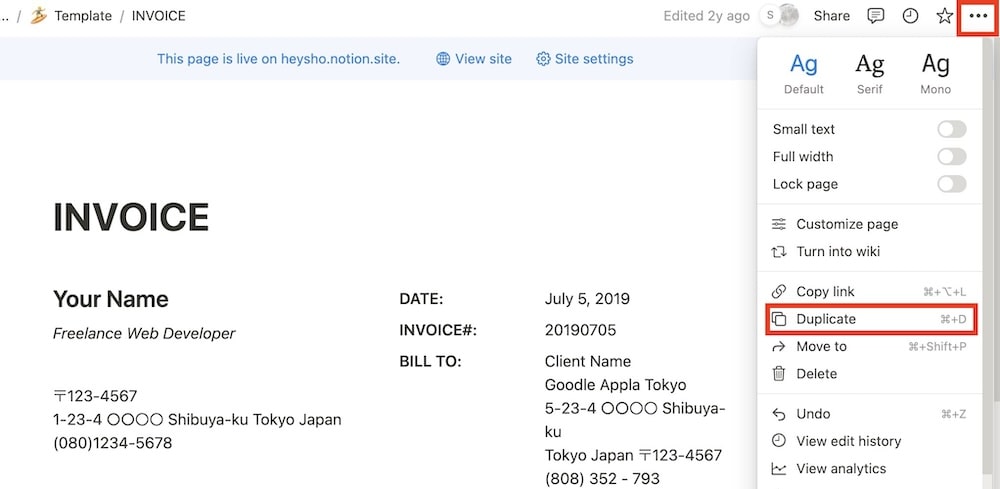Click the Customize page sliders icon
The height and width of the screenshot is (489, 1000).
779,224
